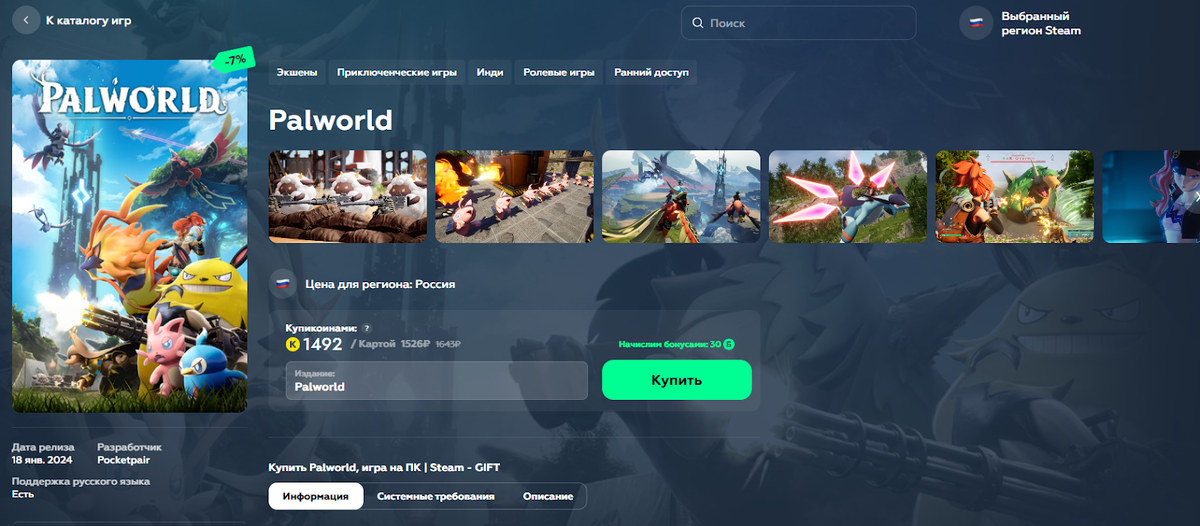1200x526 pixels.
Task: Click the back arrow icon
Action: click(25, 20)
